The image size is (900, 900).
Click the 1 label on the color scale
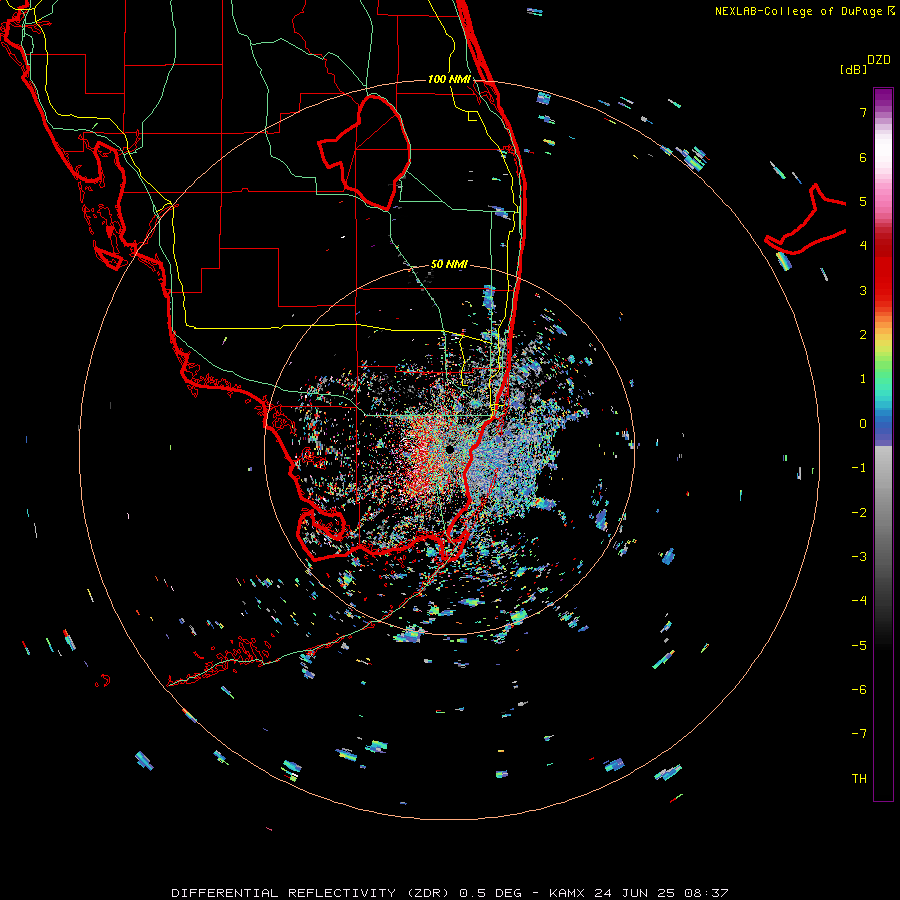pos(863,379)
